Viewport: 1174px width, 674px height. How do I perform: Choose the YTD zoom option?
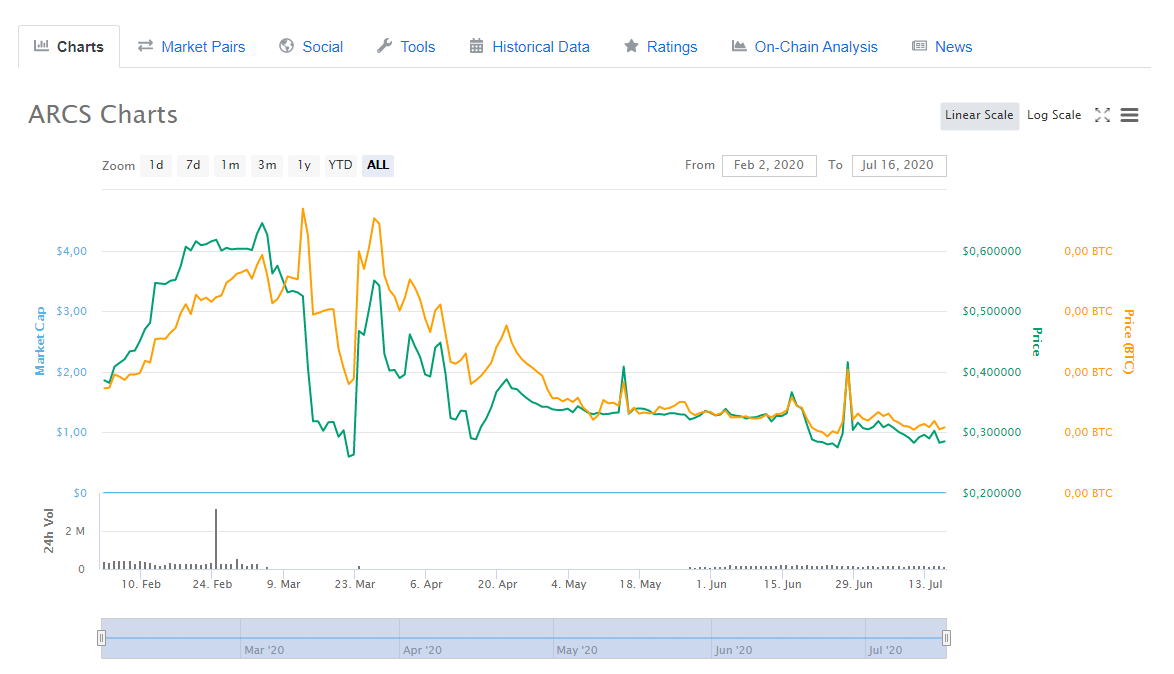(x=341, y=165)
